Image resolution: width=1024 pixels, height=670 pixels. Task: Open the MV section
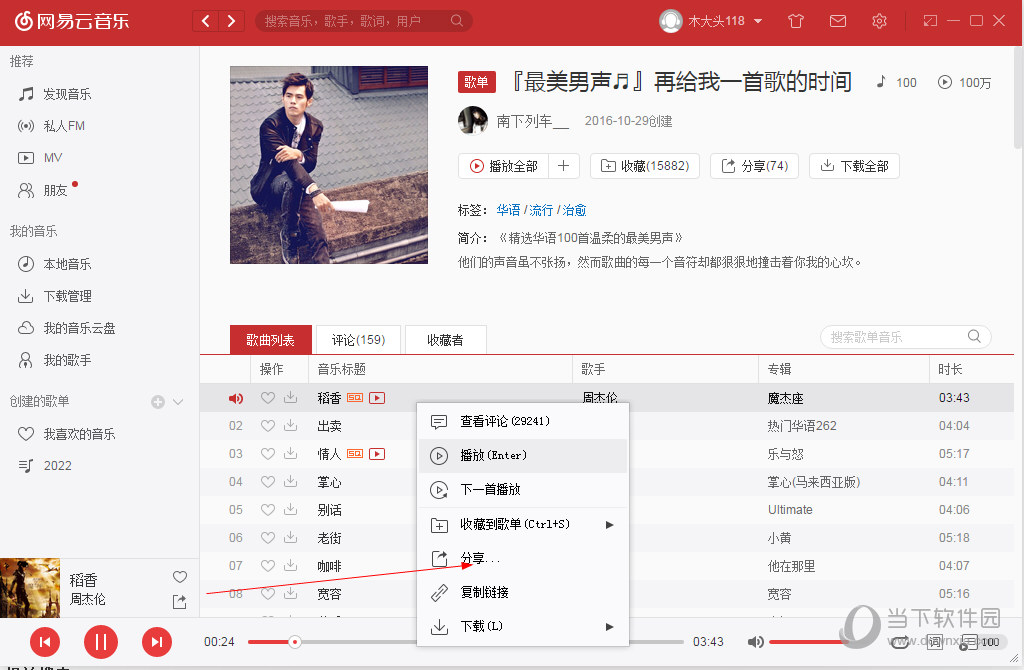coord(42,157)
